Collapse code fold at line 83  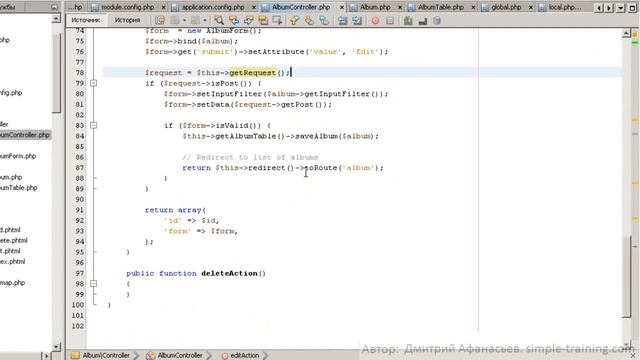click(x=93, y=125)
